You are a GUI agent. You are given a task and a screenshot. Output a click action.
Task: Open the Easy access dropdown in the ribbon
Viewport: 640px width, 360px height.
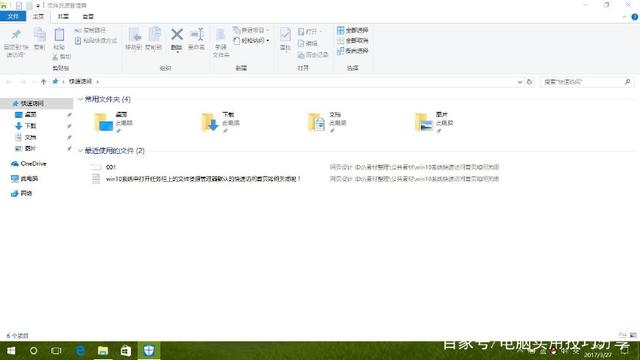coord(251,40)
